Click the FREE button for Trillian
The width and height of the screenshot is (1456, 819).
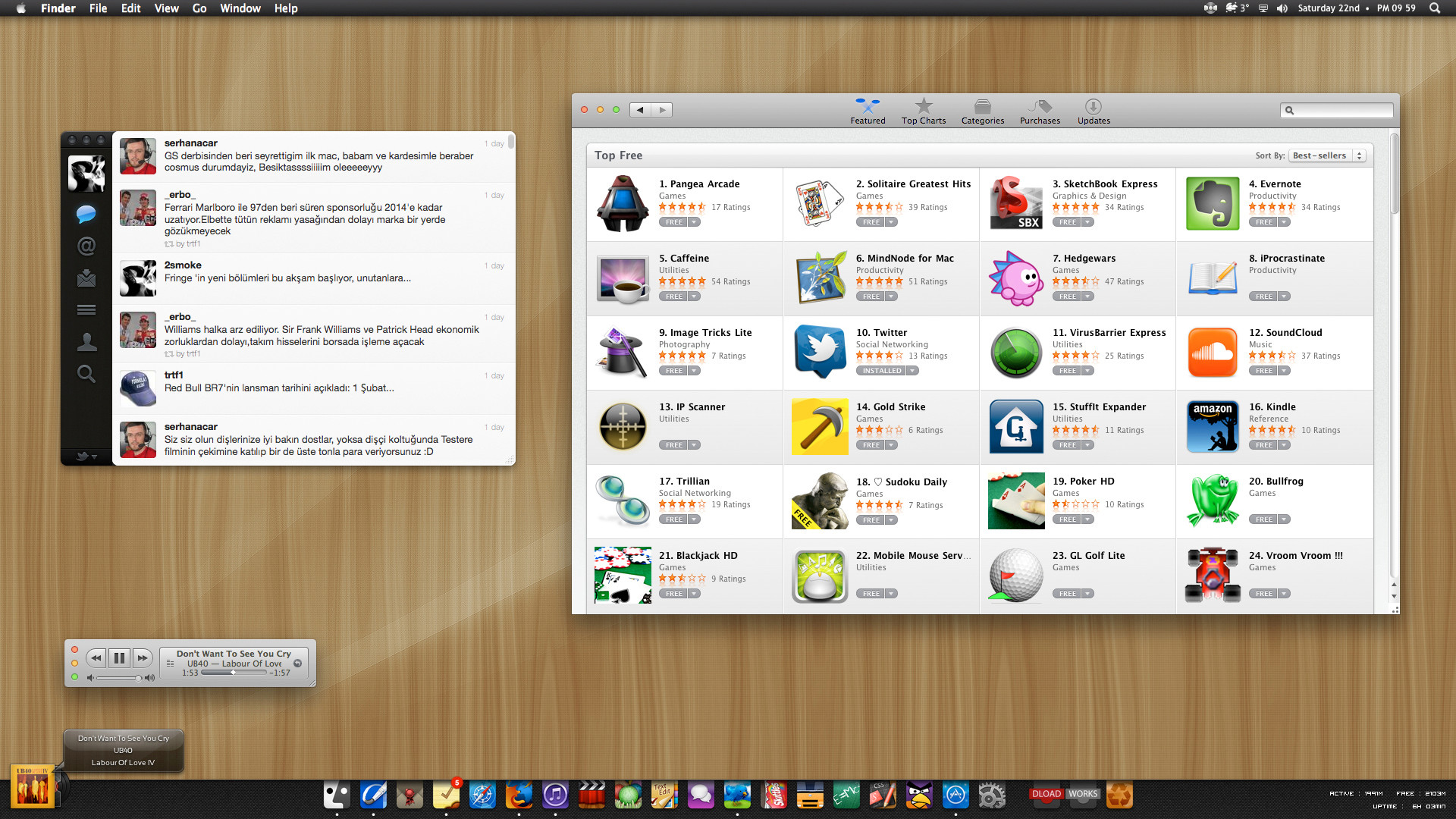(673, 519)
